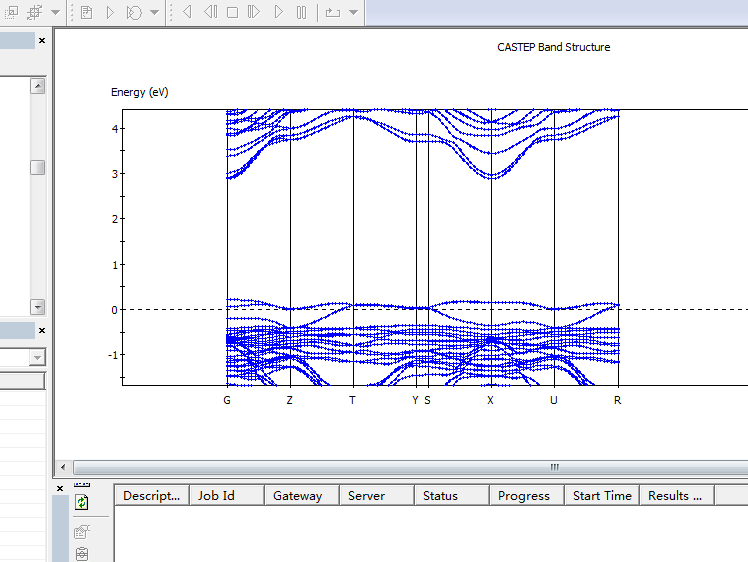Click the stop animation square button

[232, 12]
